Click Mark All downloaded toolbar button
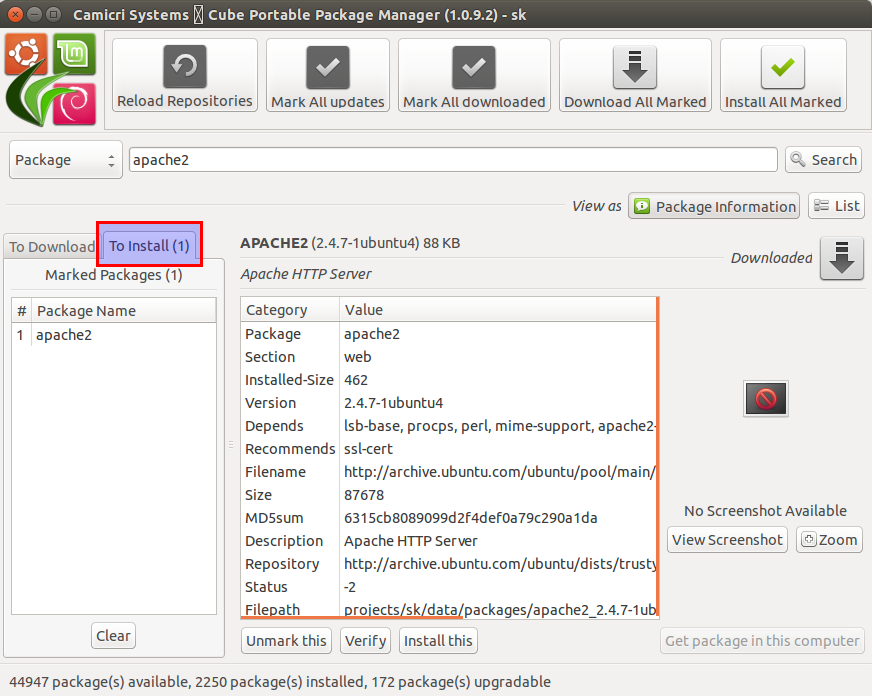872x696 pixels. pyautogui.click(x=474, y=75)
